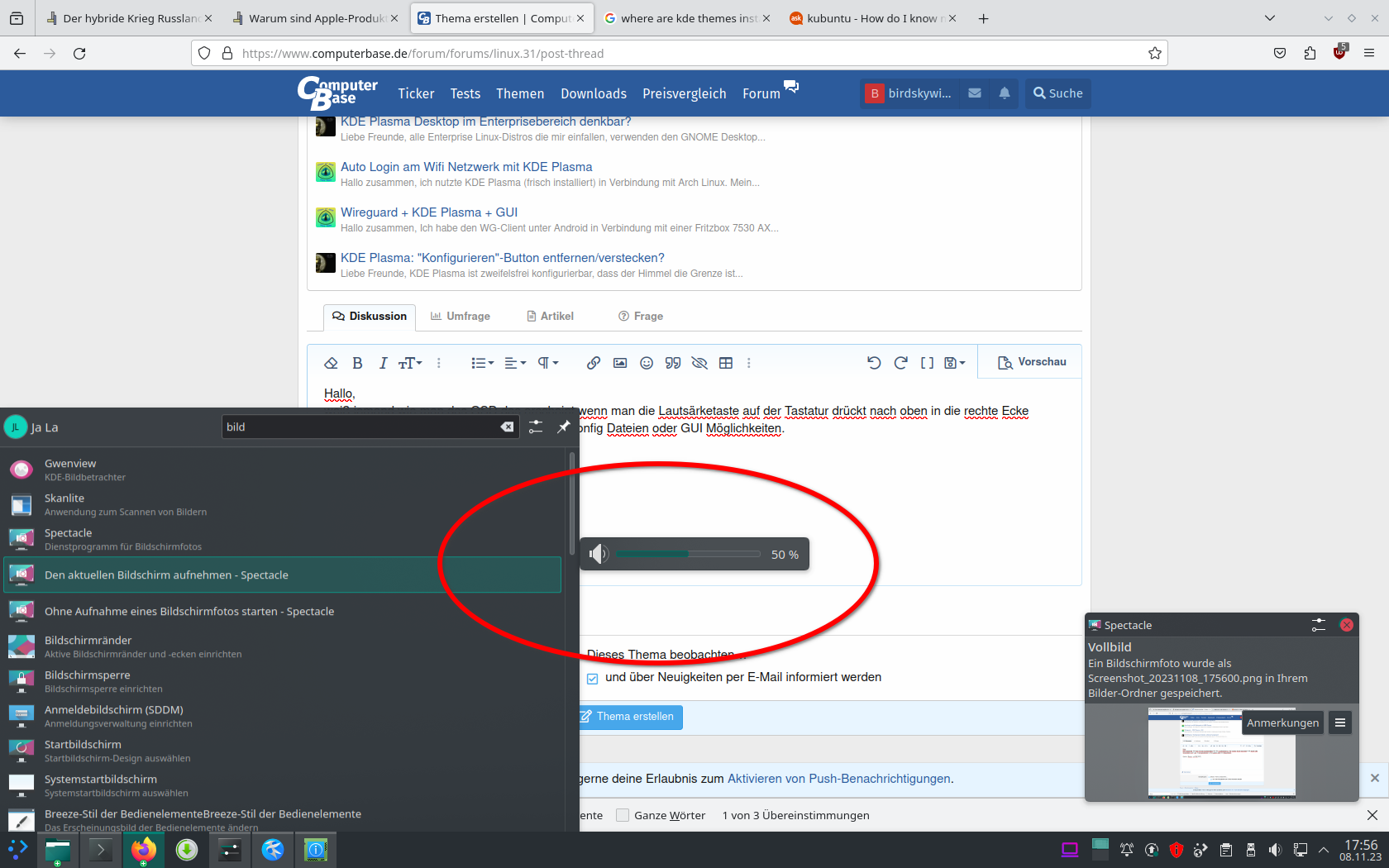Click the volume OSD progress bar

pyautogui.click(x=688, y=554)
